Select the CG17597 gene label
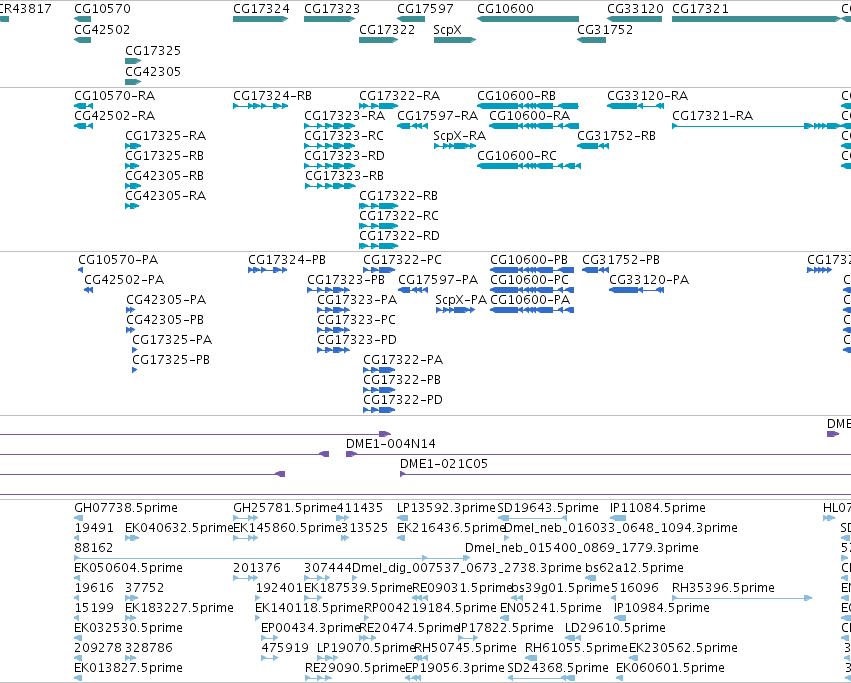Image resolution: width=851 pixels, height=683 pixels. click(425, 9)
